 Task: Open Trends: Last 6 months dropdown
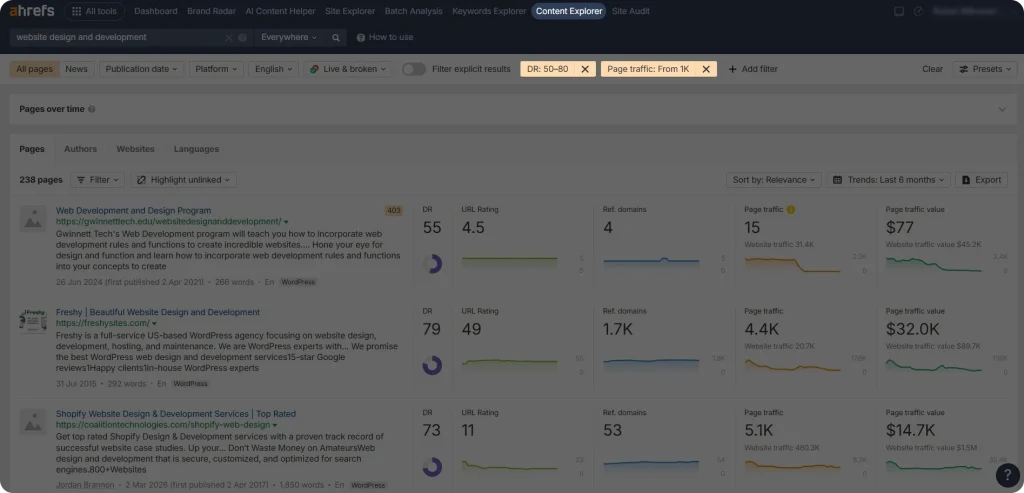coord(888,180)
